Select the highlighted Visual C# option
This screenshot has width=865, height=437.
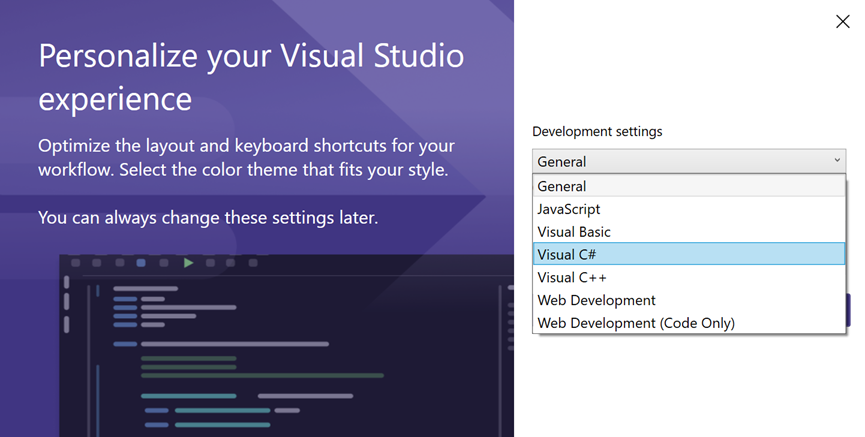point(688,254)
